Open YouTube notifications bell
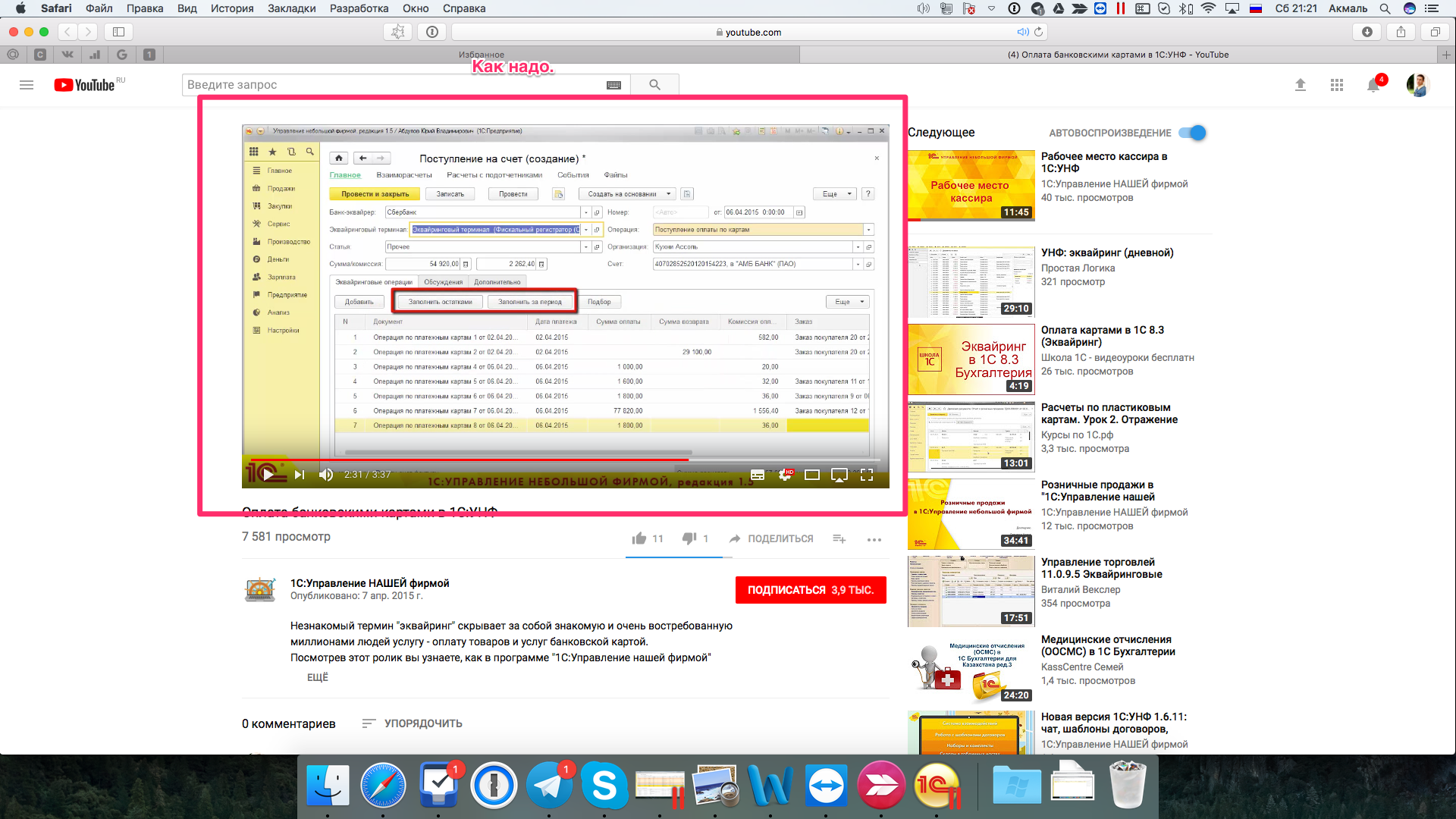This screenshot has width=1456, height=819. (1373, 85)
